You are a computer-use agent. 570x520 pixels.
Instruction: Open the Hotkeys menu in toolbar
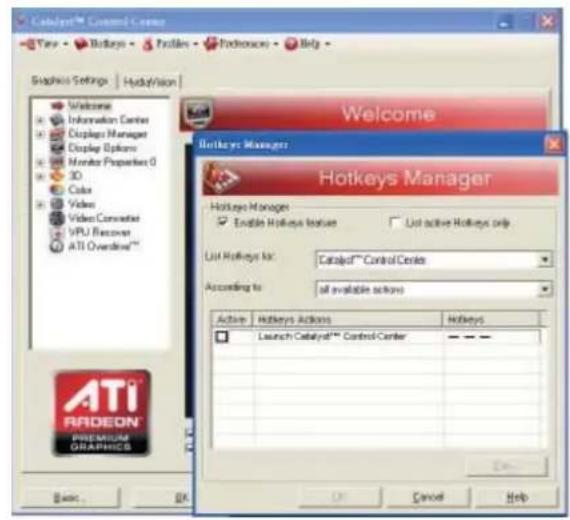pyautogui.click(x=104, y=44)
